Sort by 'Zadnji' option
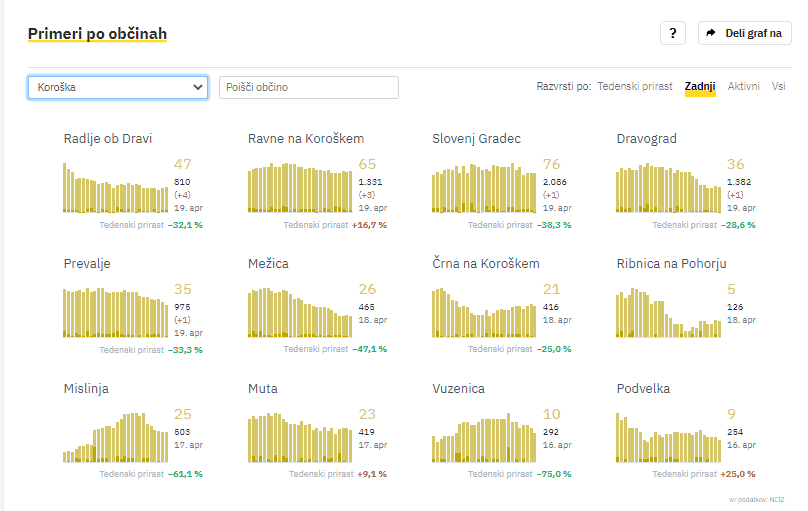The height and width of the screenshot is (511, 808). [700, 87]
